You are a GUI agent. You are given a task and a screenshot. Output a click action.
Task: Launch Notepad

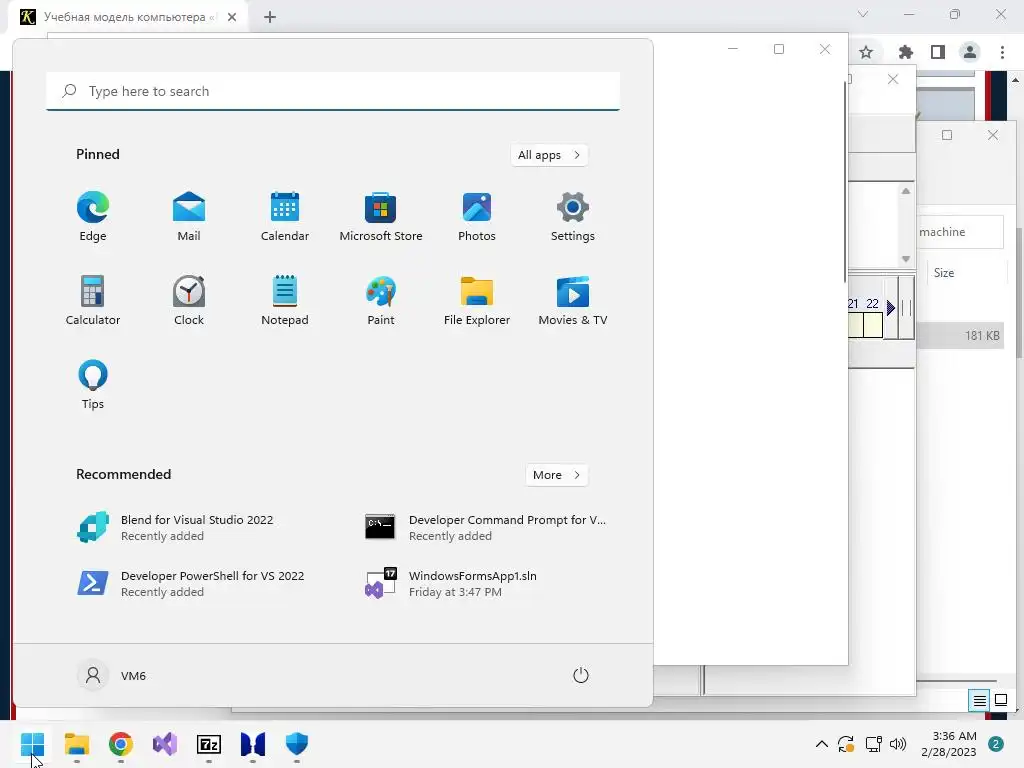pos(285,300)
